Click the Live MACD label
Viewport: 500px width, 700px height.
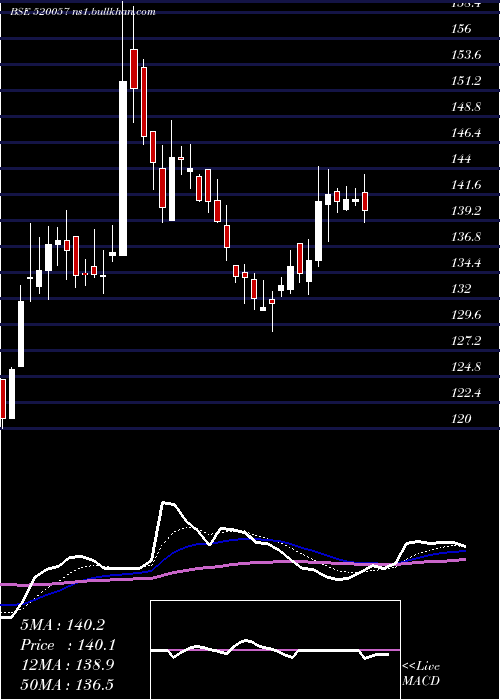click(421, 673)
